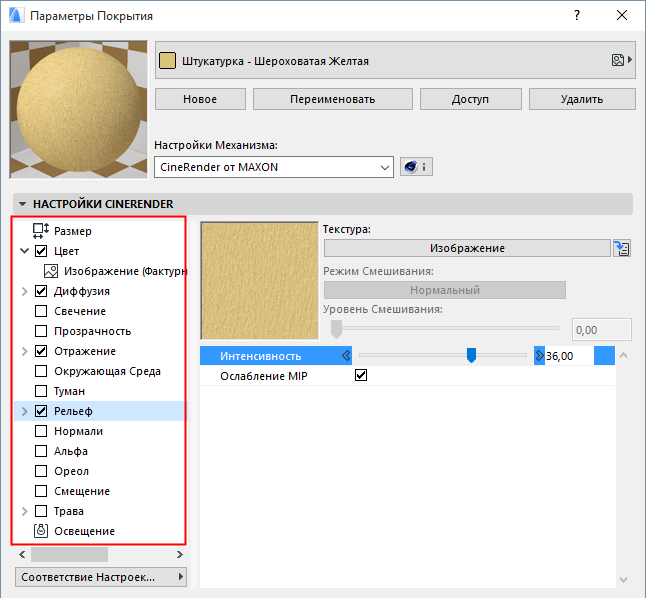
Task: Click the sphere material preview
Action: pos(78,110)
